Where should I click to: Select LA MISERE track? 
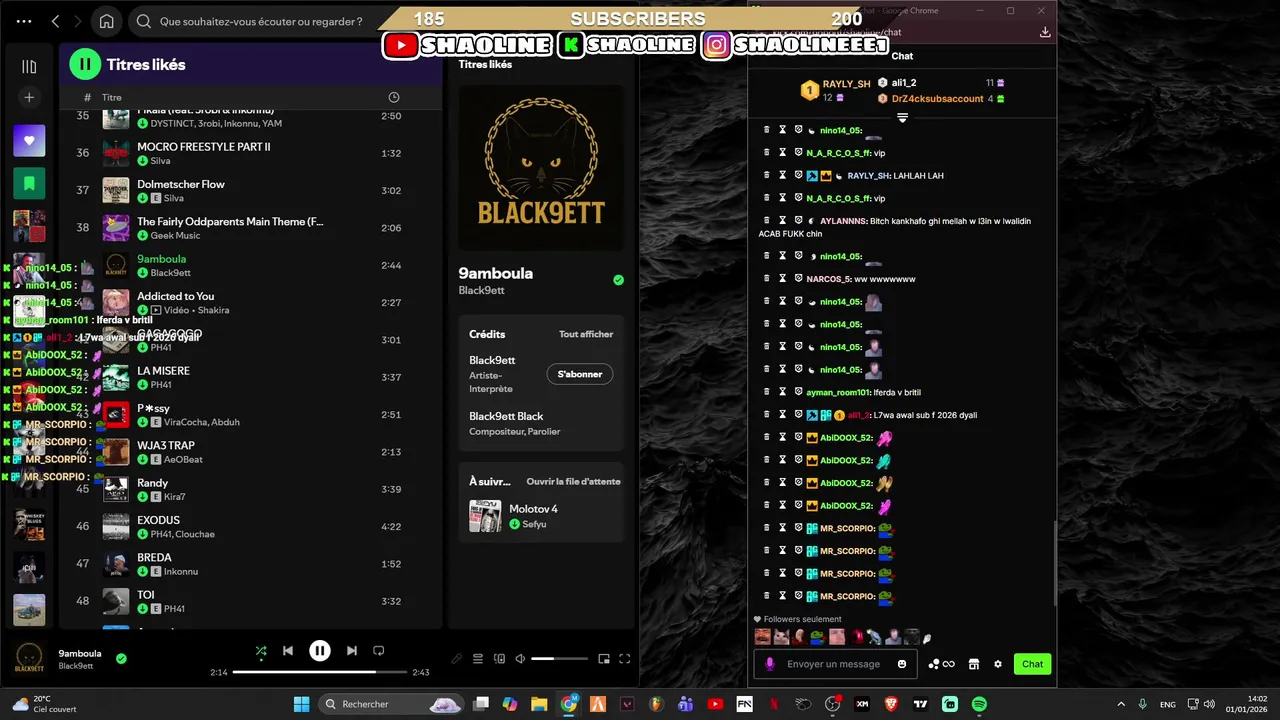251,377
